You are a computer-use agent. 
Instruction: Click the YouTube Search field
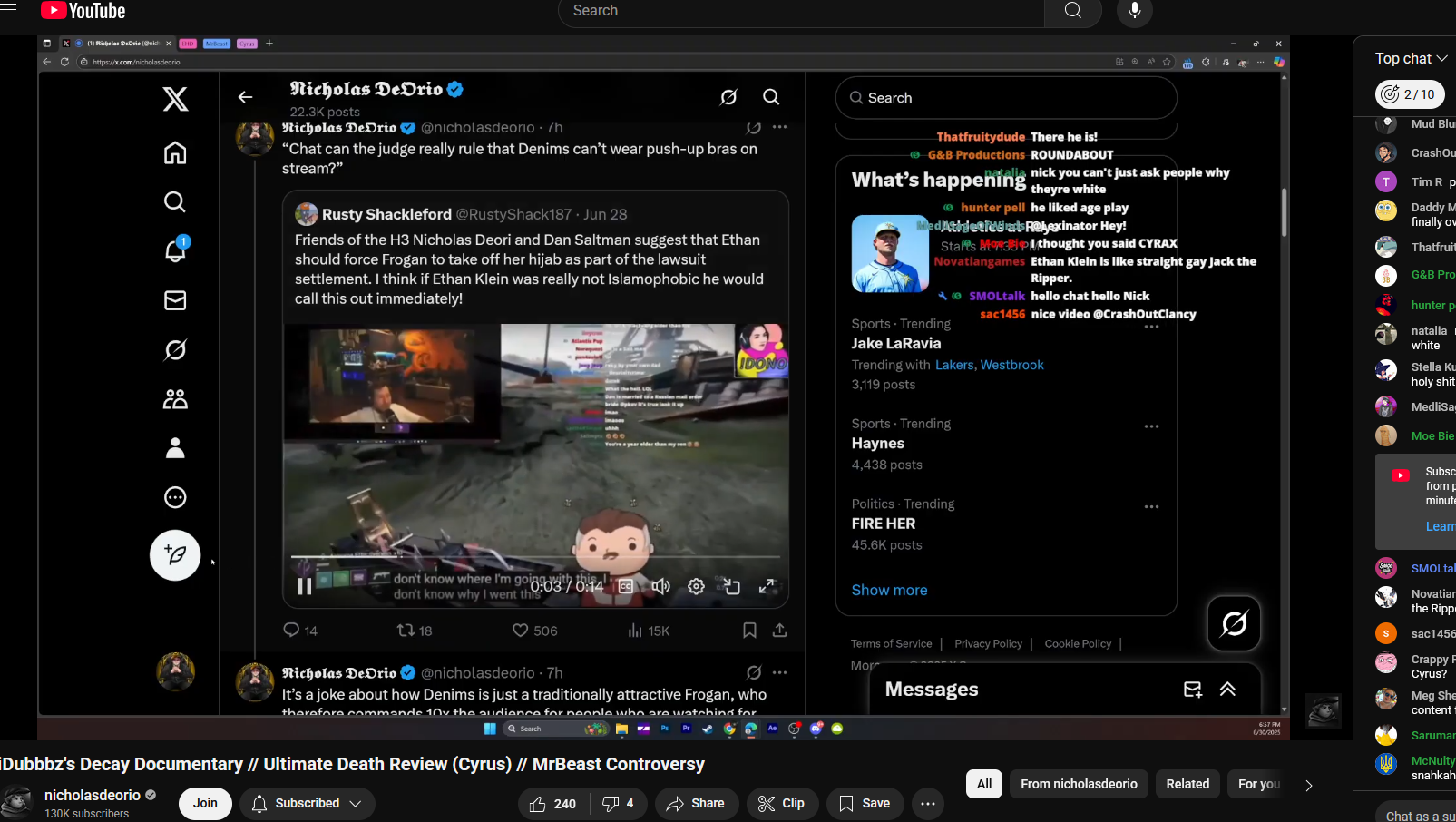point(802,11)
